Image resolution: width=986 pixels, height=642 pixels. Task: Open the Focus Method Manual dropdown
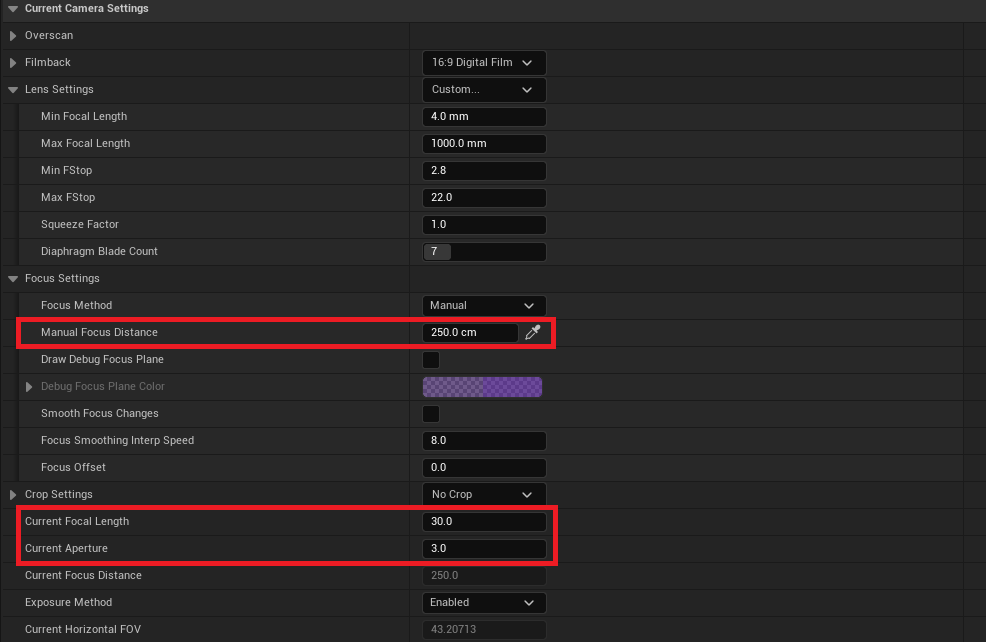[x=484, y=306]
